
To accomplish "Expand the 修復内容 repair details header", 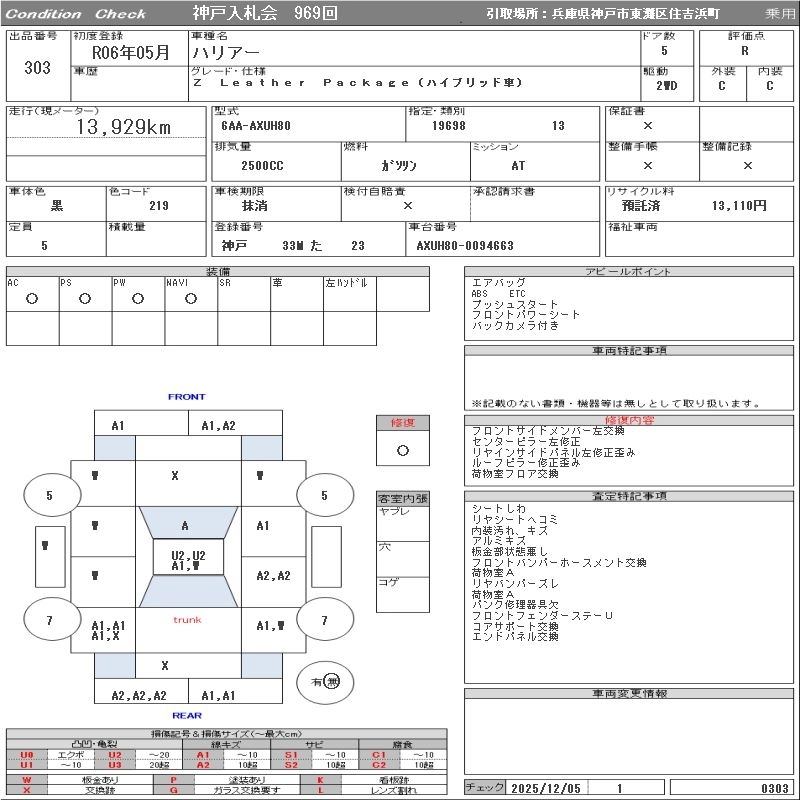I will (629, 421).
